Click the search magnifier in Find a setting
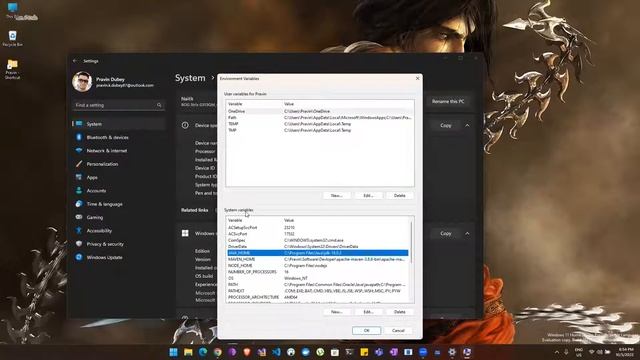640x360 pixels. pyautogui.click(x=159, y=105)
